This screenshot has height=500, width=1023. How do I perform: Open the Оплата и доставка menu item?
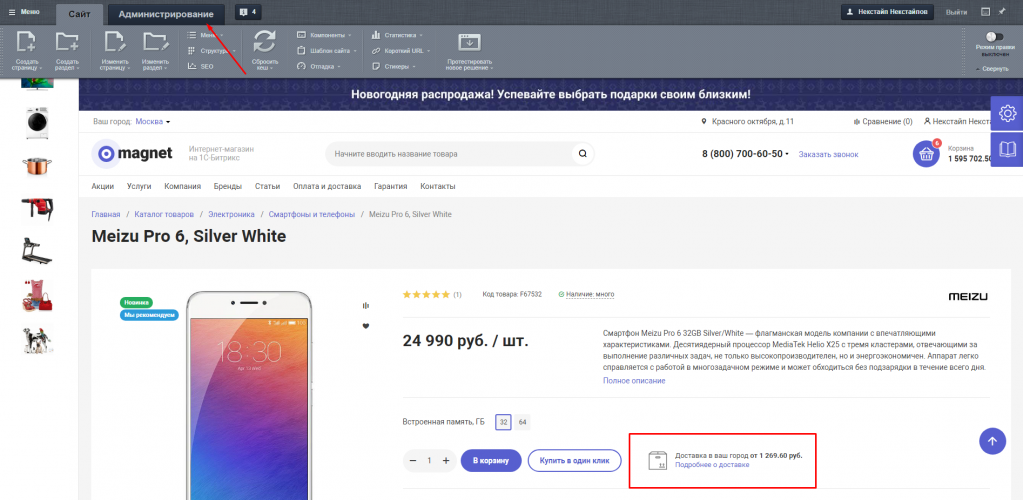(x=327, y=186)
